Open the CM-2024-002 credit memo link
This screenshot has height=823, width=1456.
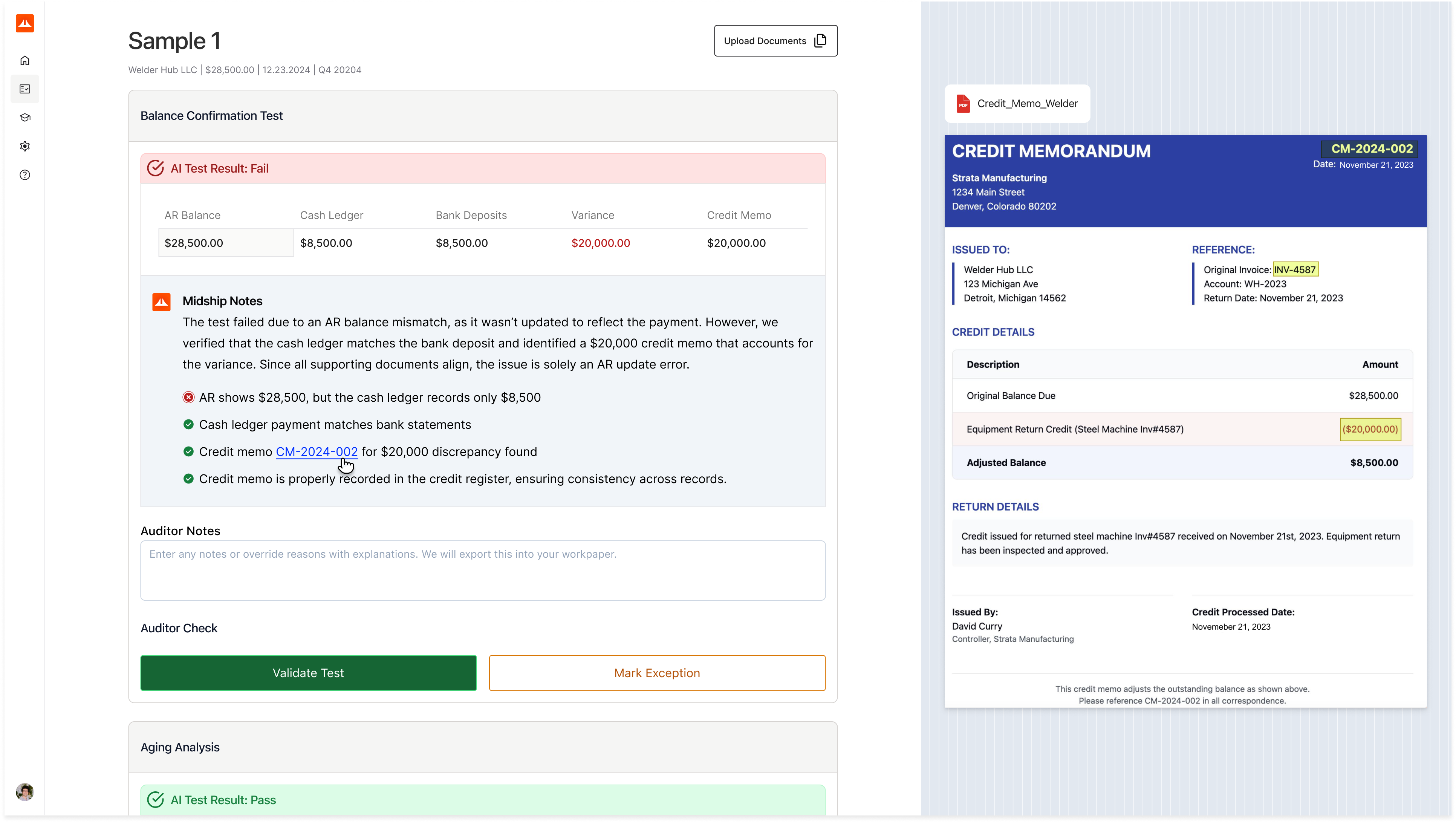[x=317, y=451]
